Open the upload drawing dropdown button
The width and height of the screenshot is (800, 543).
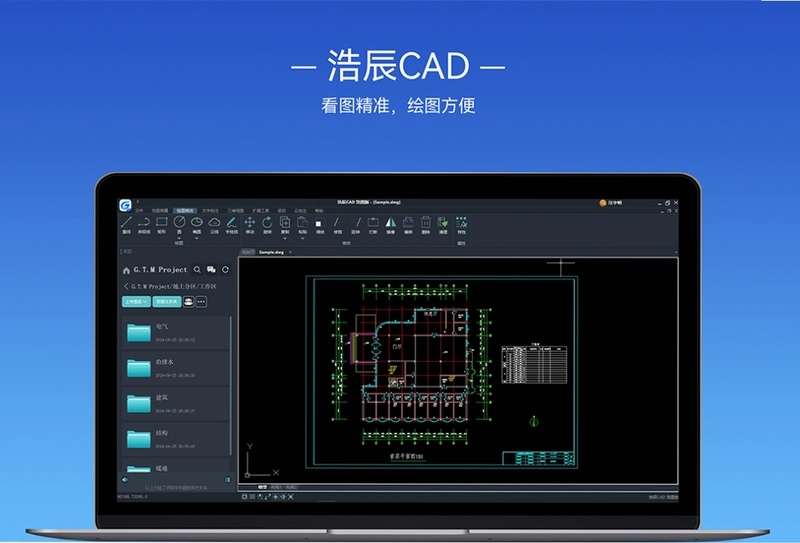(x=136, y=302)
